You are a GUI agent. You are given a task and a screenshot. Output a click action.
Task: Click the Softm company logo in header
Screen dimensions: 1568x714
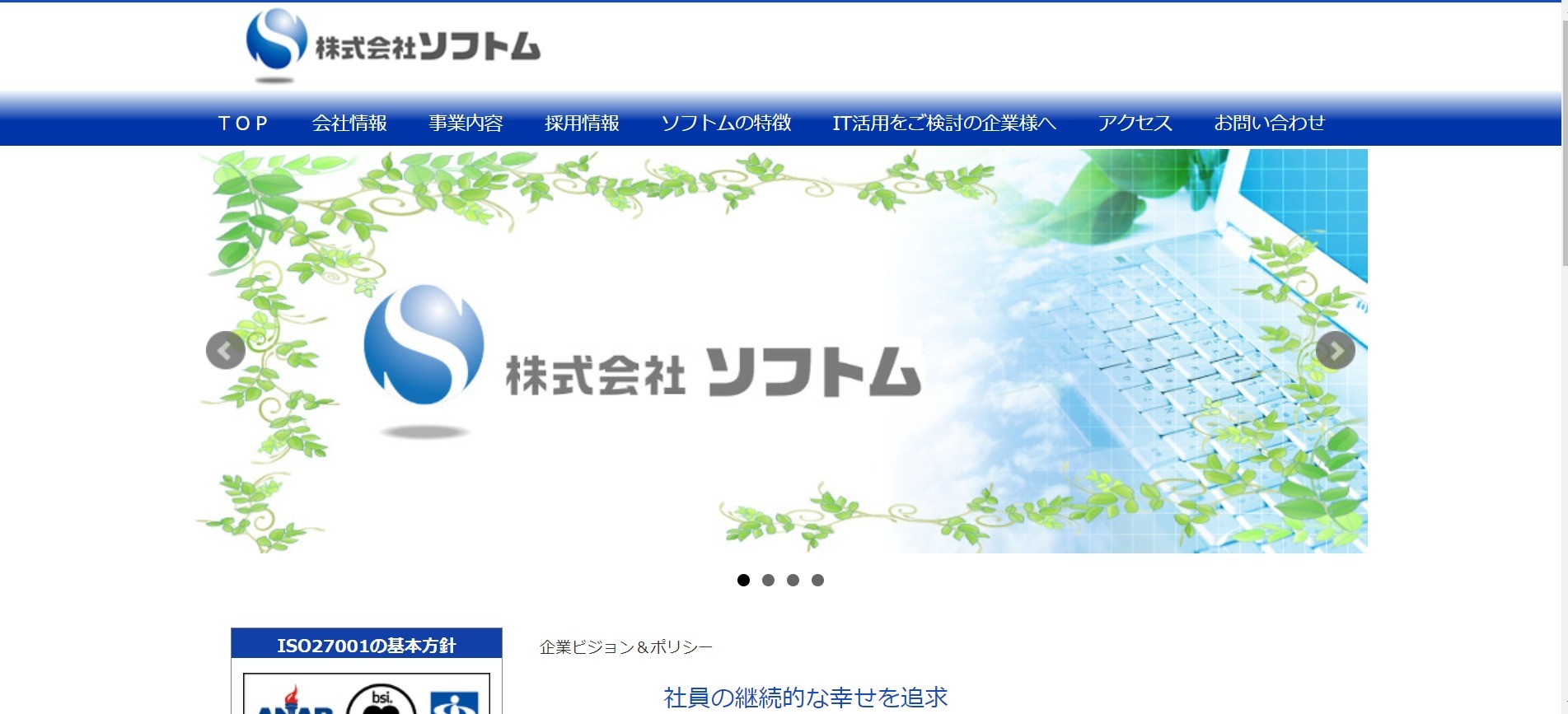[393, 46]
